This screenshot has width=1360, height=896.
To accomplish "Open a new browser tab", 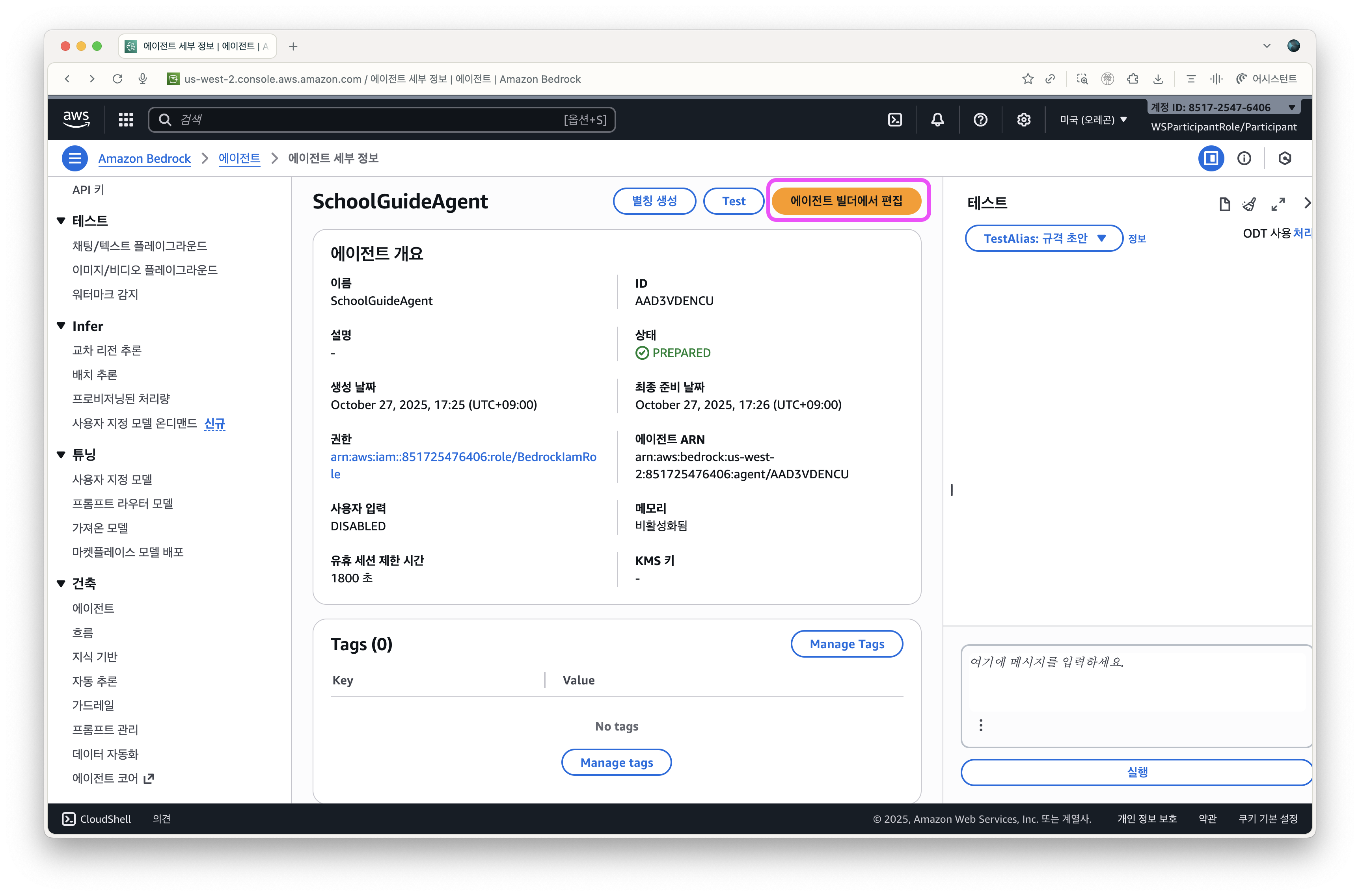I will tap(293, 46).
